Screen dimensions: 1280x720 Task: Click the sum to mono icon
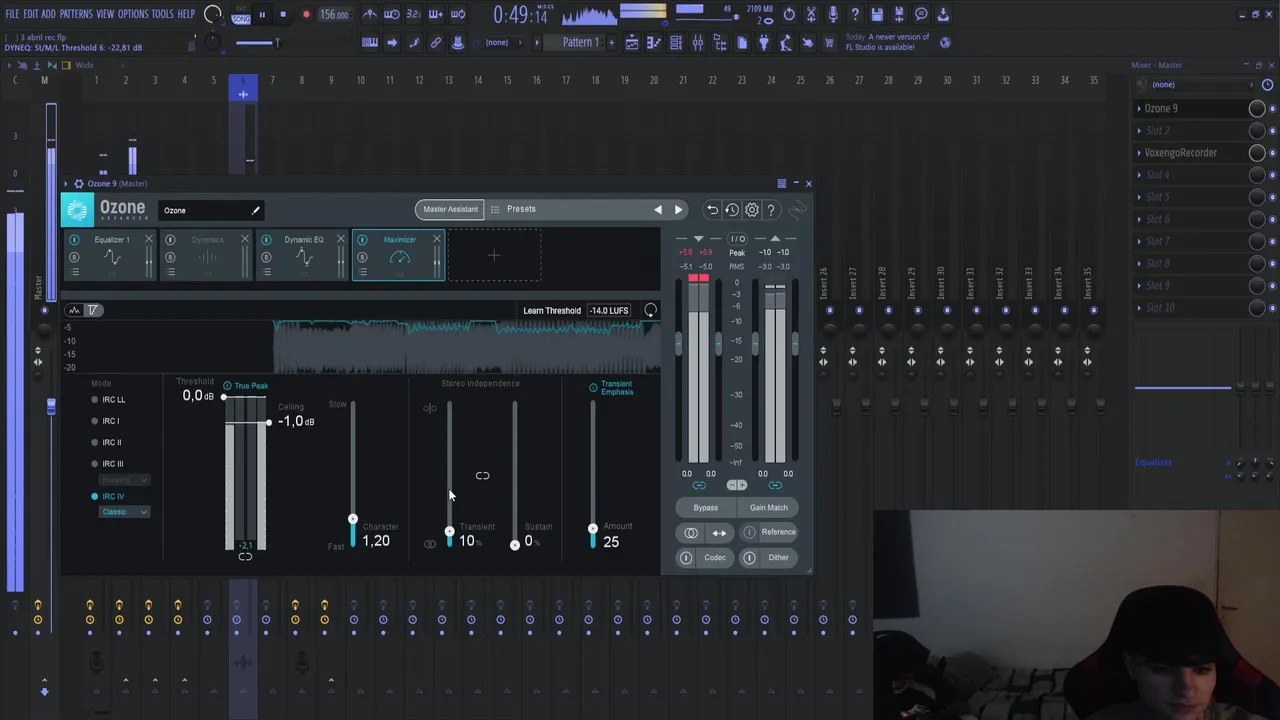point(691,533)
